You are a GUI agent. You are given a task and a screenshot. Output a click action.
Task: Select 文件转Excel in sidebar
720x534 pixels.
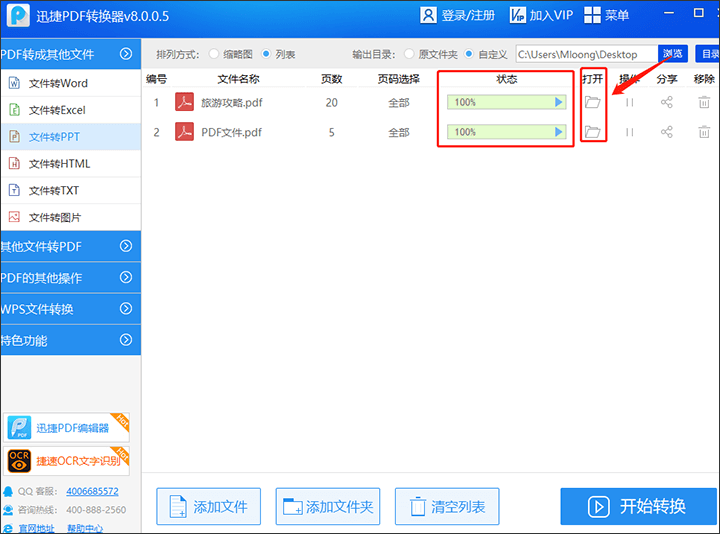coord(57,110)
